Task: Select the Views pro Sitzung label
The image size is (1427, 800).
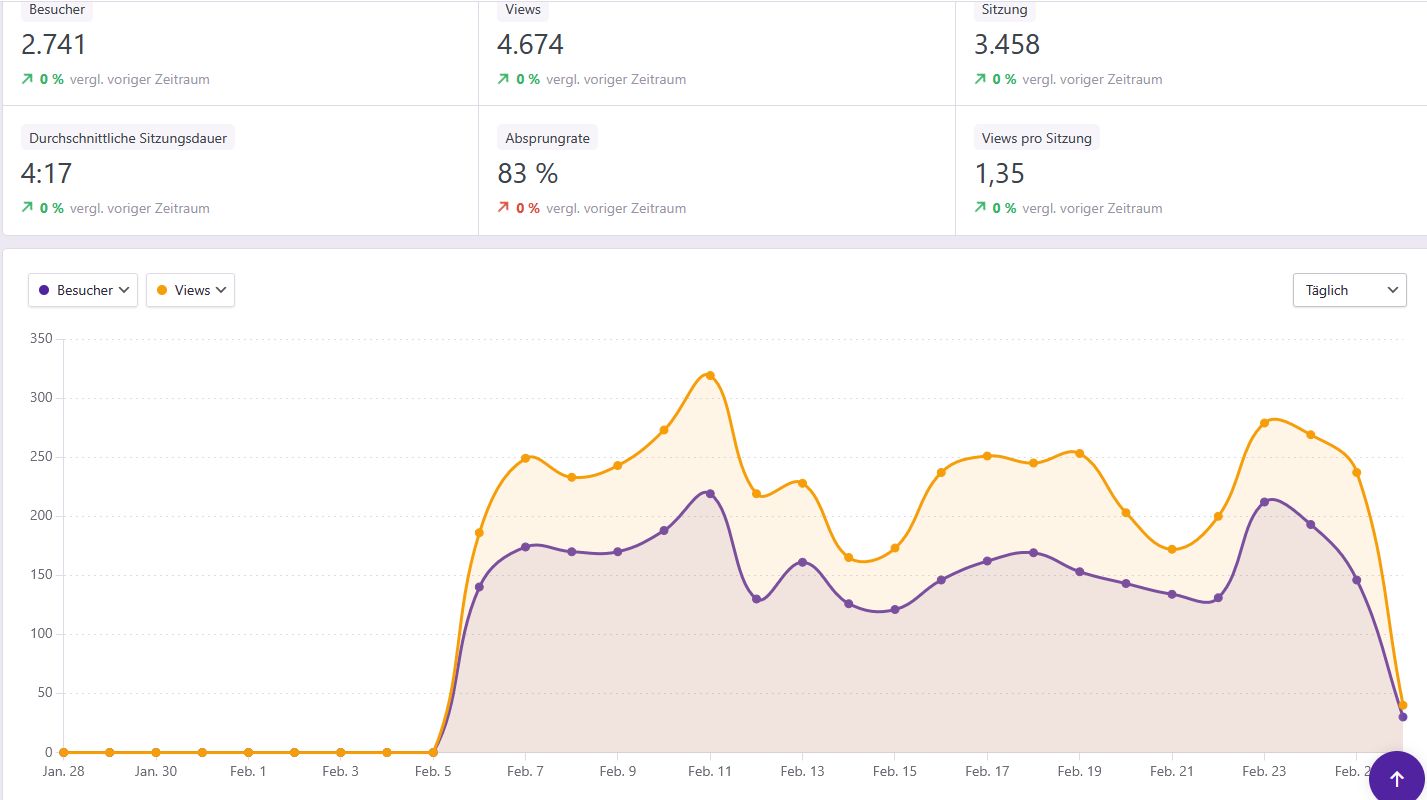Action: (x=1036, y=138)
